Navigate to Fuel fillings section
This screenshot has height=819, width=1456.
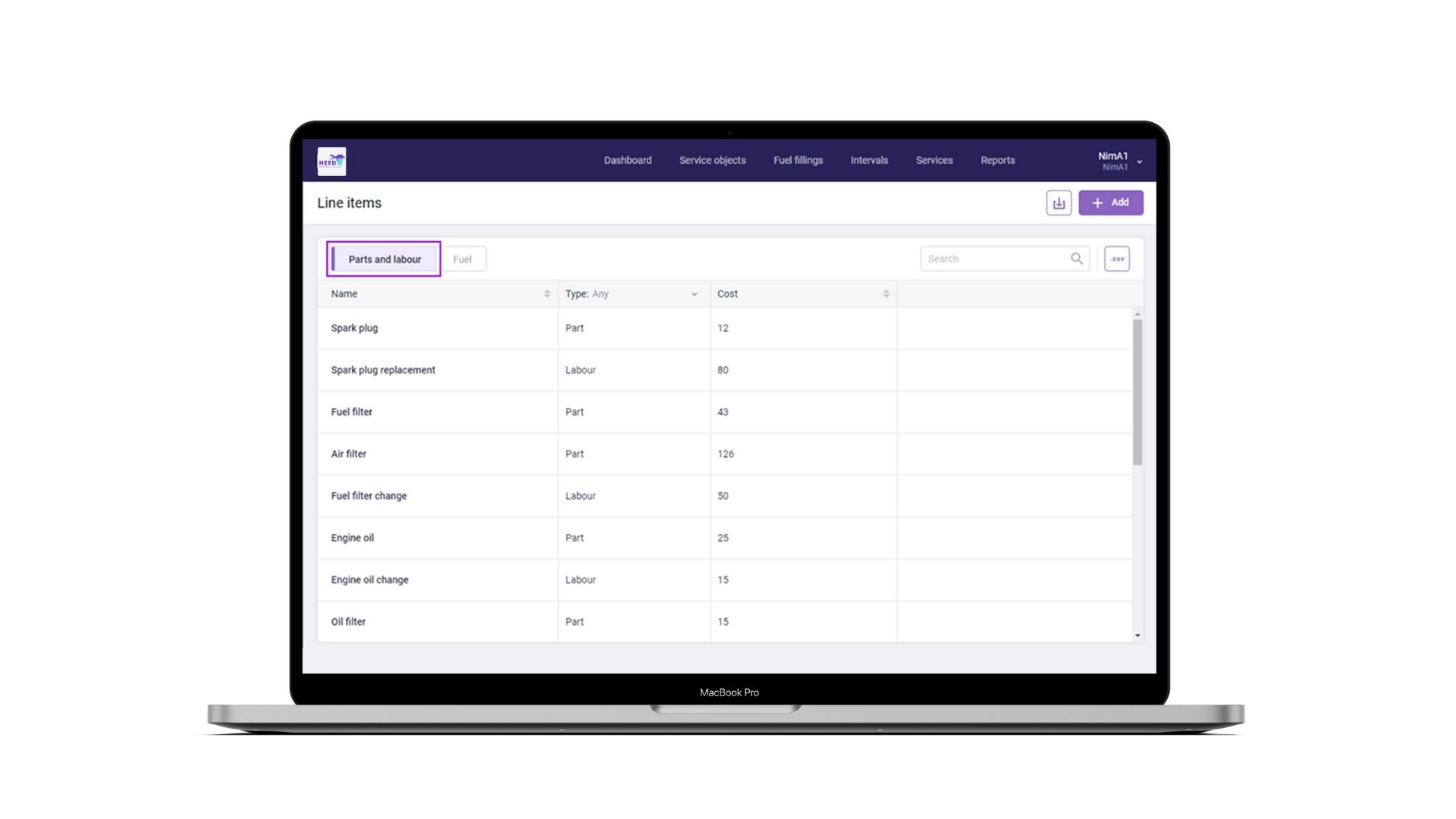click(797, 160)
